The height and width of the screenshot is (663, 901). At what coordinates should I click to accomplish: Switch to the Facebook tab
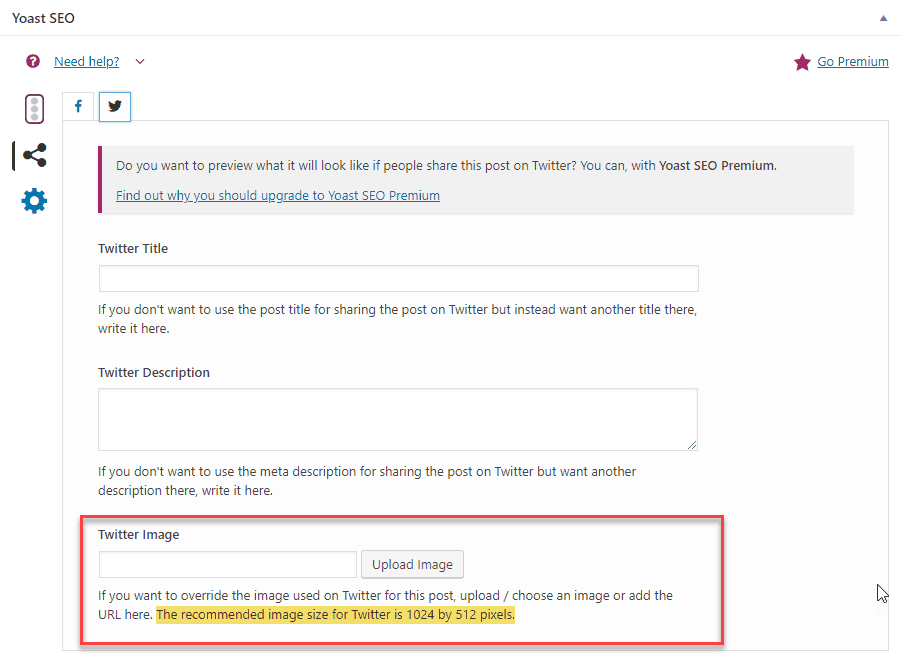click(x=78, y=106)
